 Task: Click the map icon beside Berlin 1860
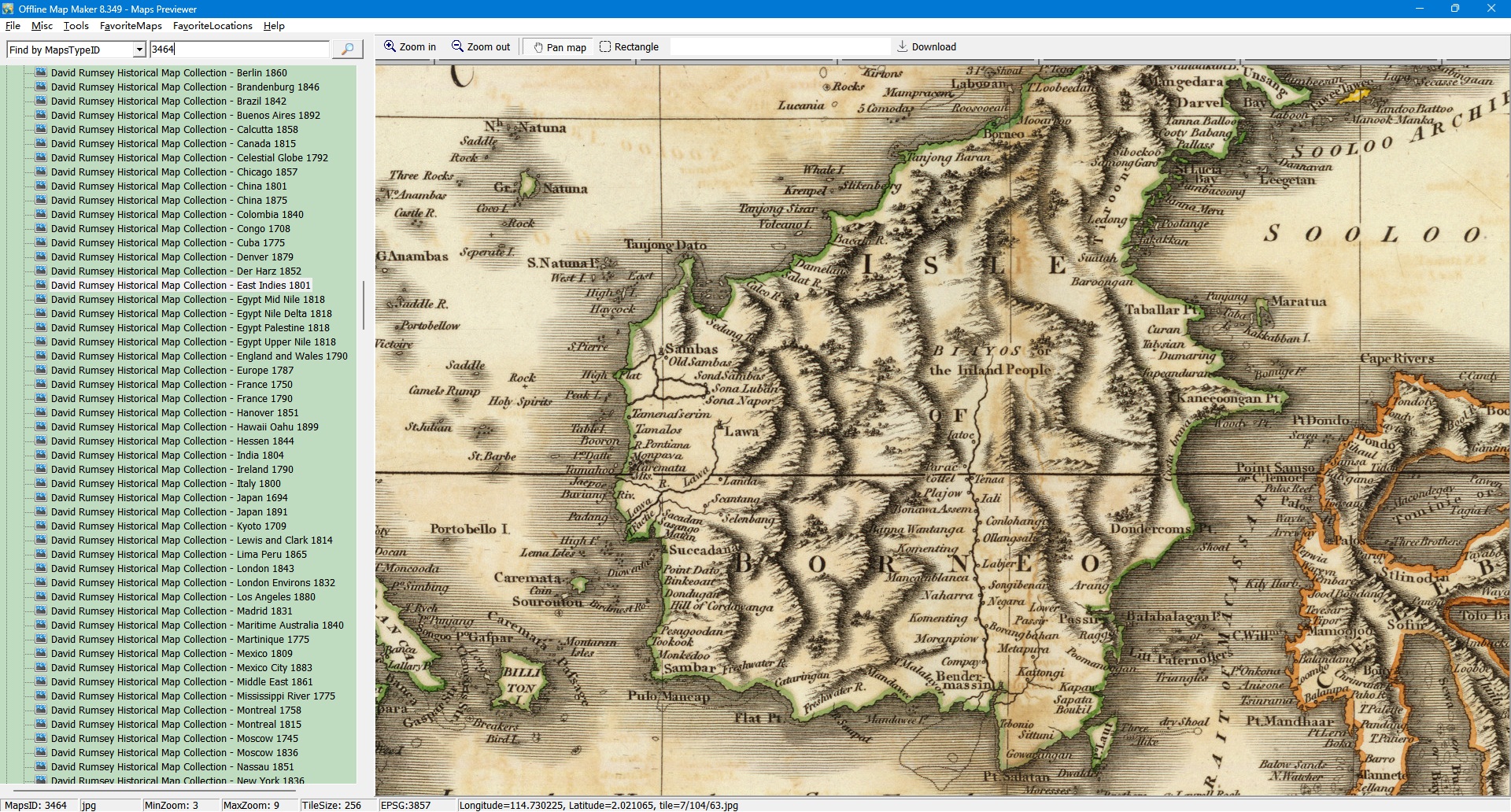[41, 72]
